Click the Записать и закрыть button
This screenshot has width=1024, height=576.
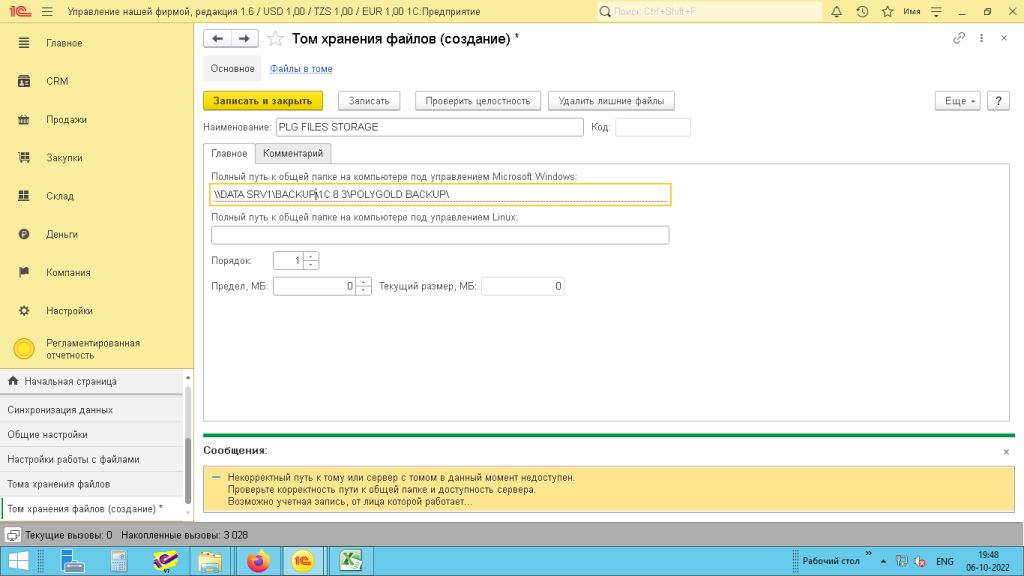[x=263, y=101]
